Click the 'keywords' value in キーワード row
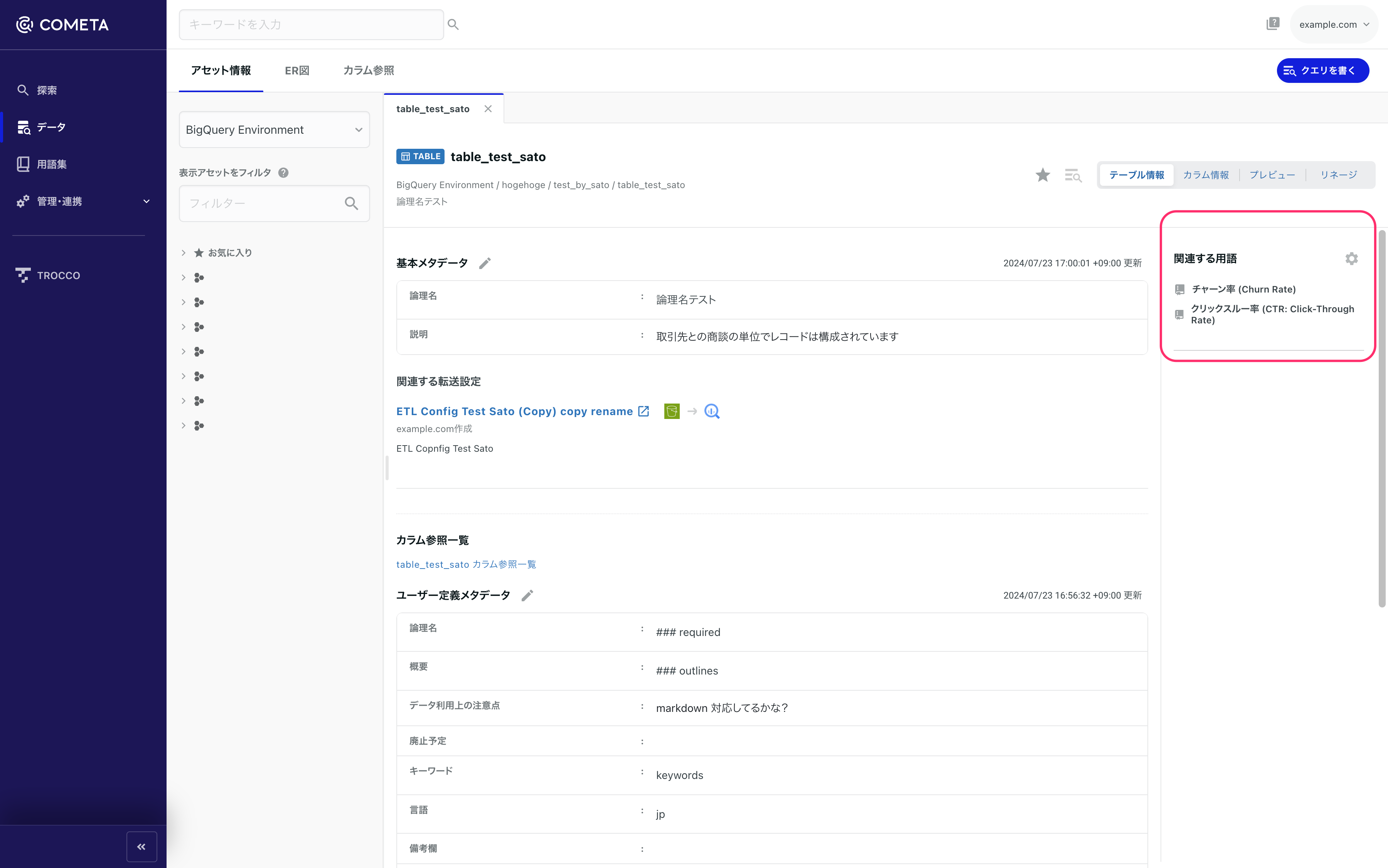This screenshot has height=868, width=1388. (x=679, y=775)
